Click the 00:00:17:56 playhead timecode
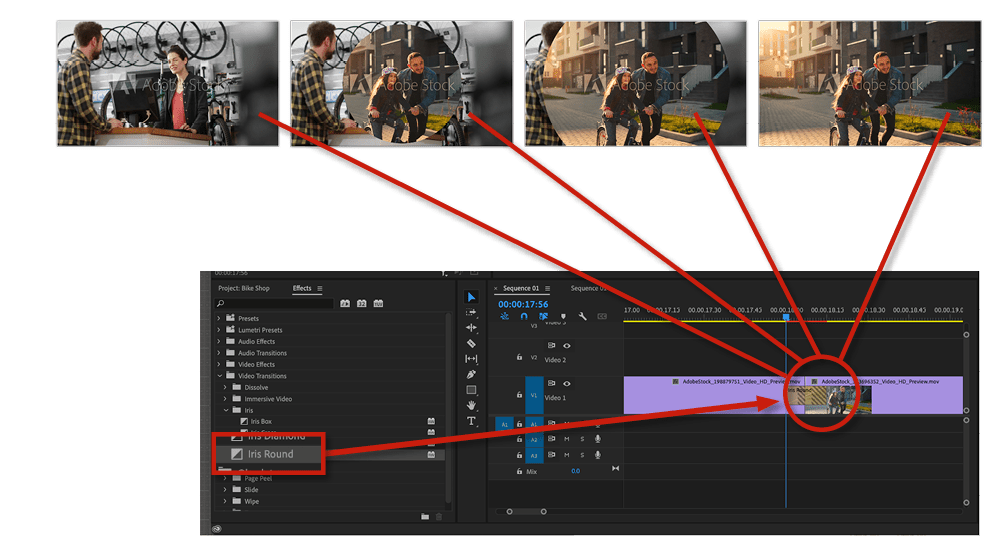This screenshot has height=550, width=1000. [523, 304]
